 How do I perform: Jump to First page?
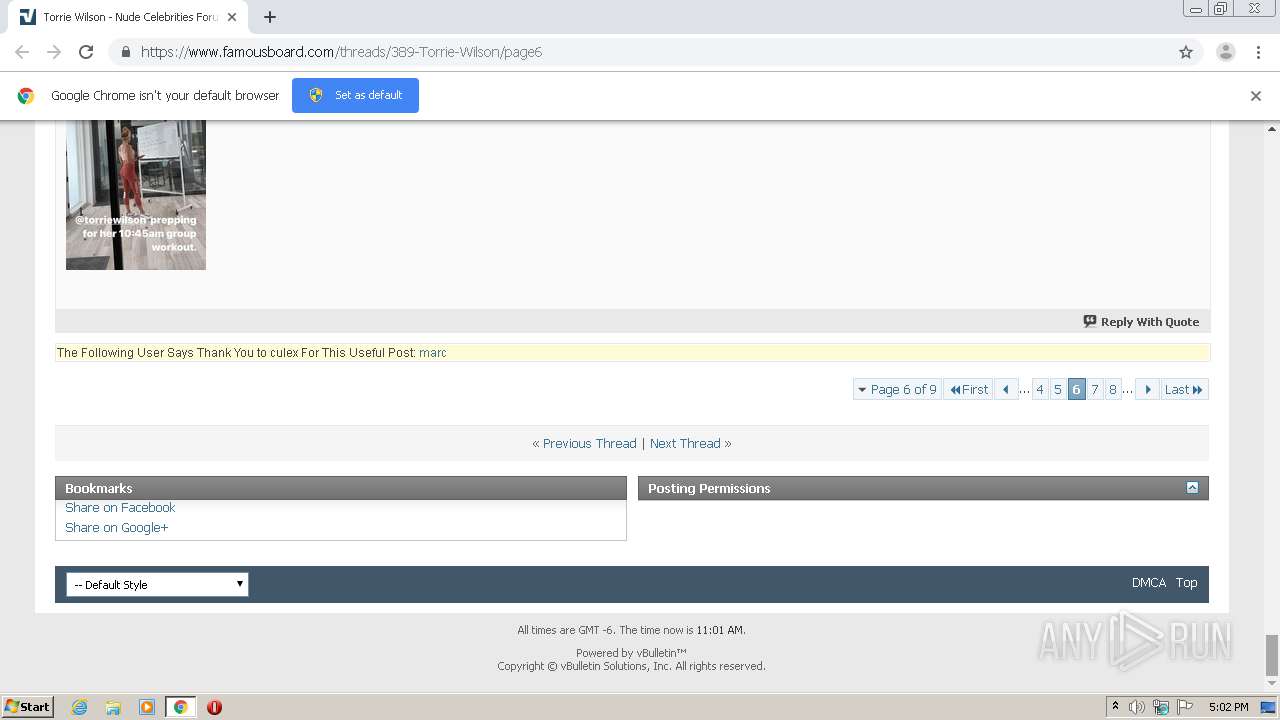(969, 389)
